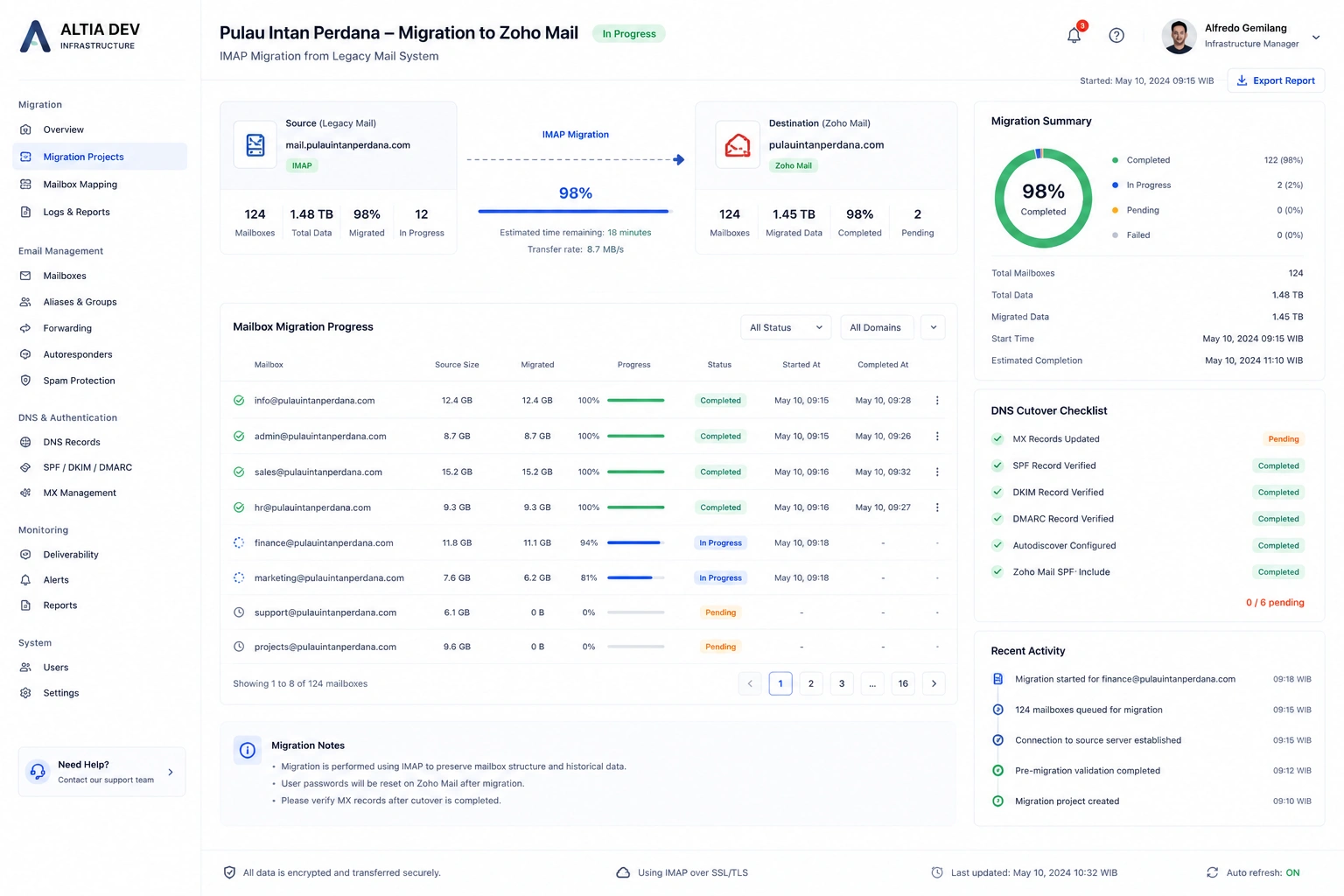
Task: Click Alfredo Gemilang's profile avatar
Action: pos(1179,36)
